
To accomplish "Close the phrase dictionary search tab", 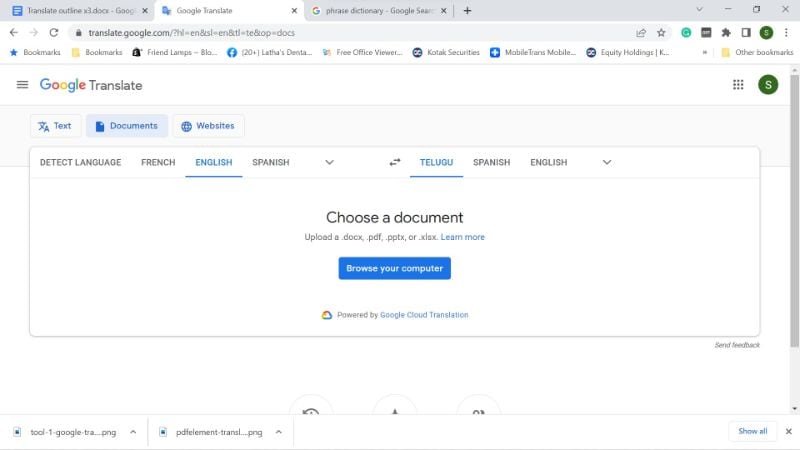I will point(443,11).
